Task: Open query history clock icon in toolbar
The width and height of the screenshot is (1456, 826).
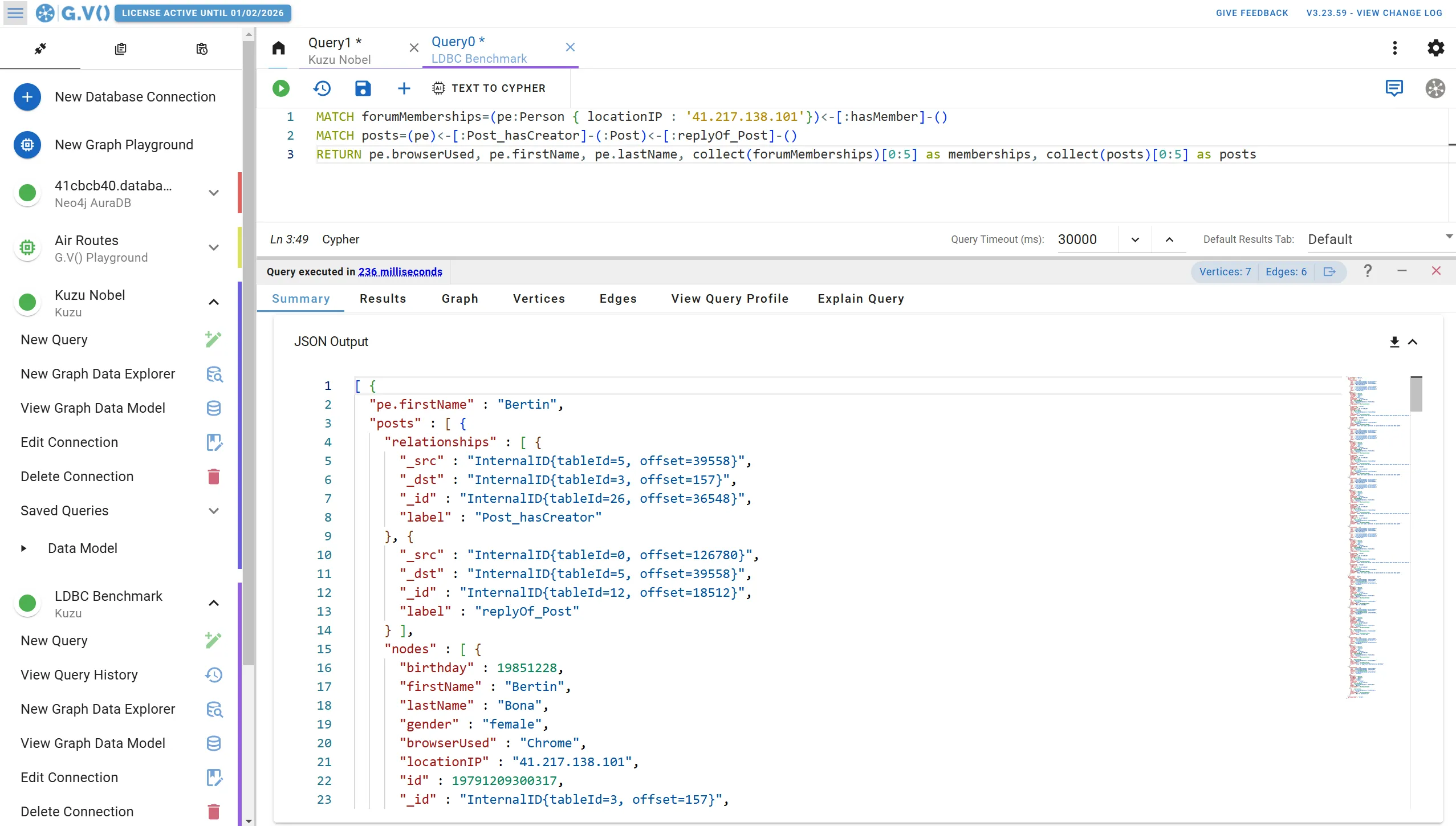Action: coord(322,88)
